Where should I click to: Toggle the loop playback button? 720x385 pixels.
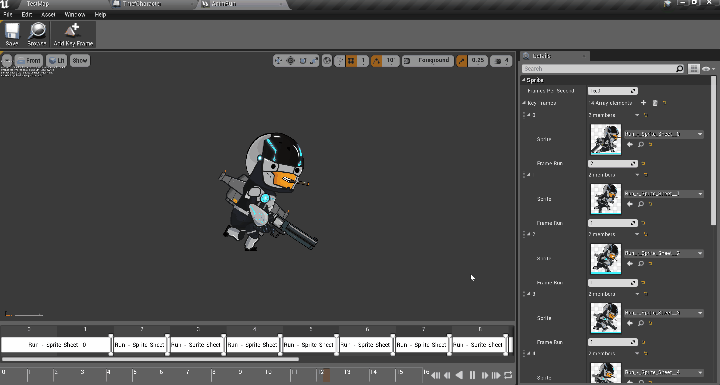[x=508, y=375]
